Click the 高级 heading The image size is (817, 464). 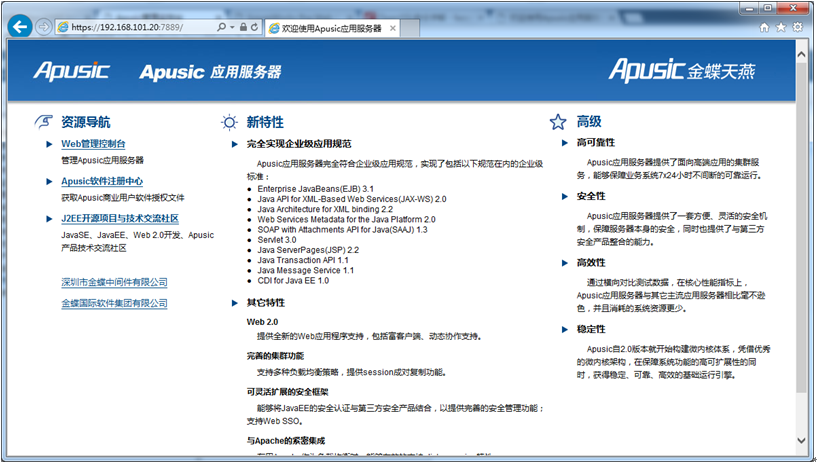589,122
